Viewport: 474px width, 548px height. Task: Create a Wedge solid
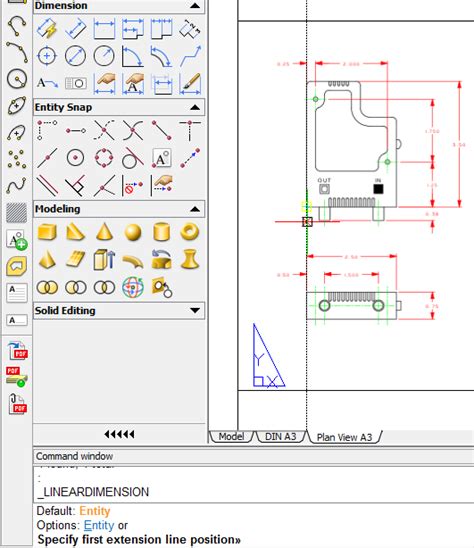76,232
